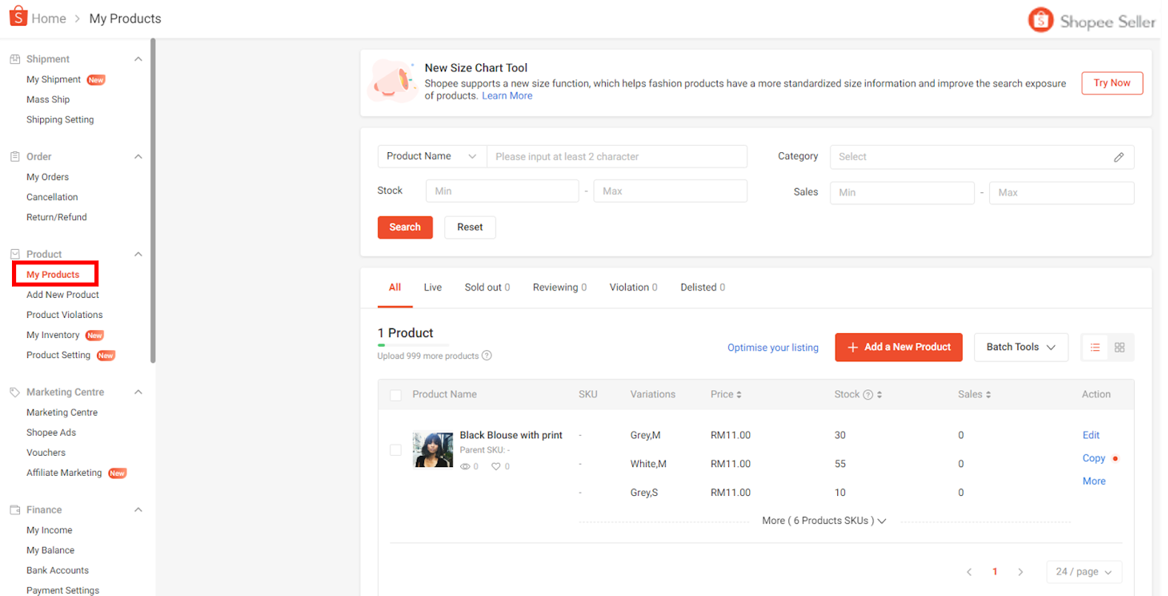Open the Stock column help tooltip icon

pos(866,394)
